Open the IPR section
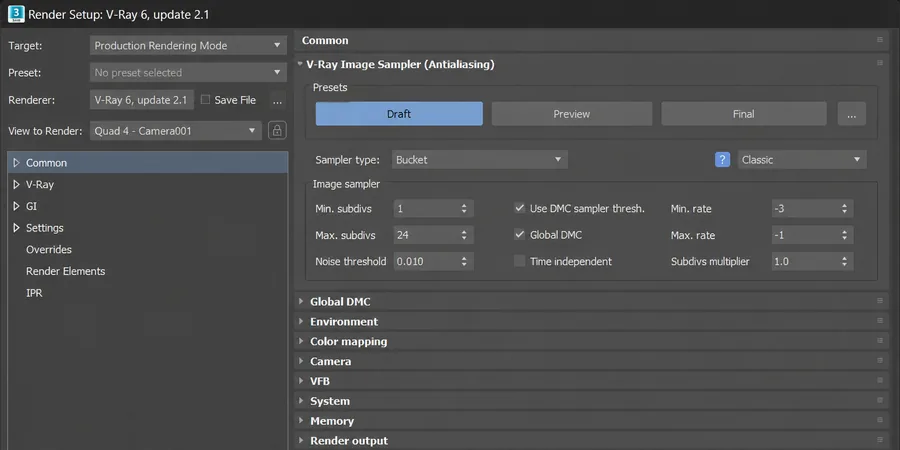 (34, 293)
